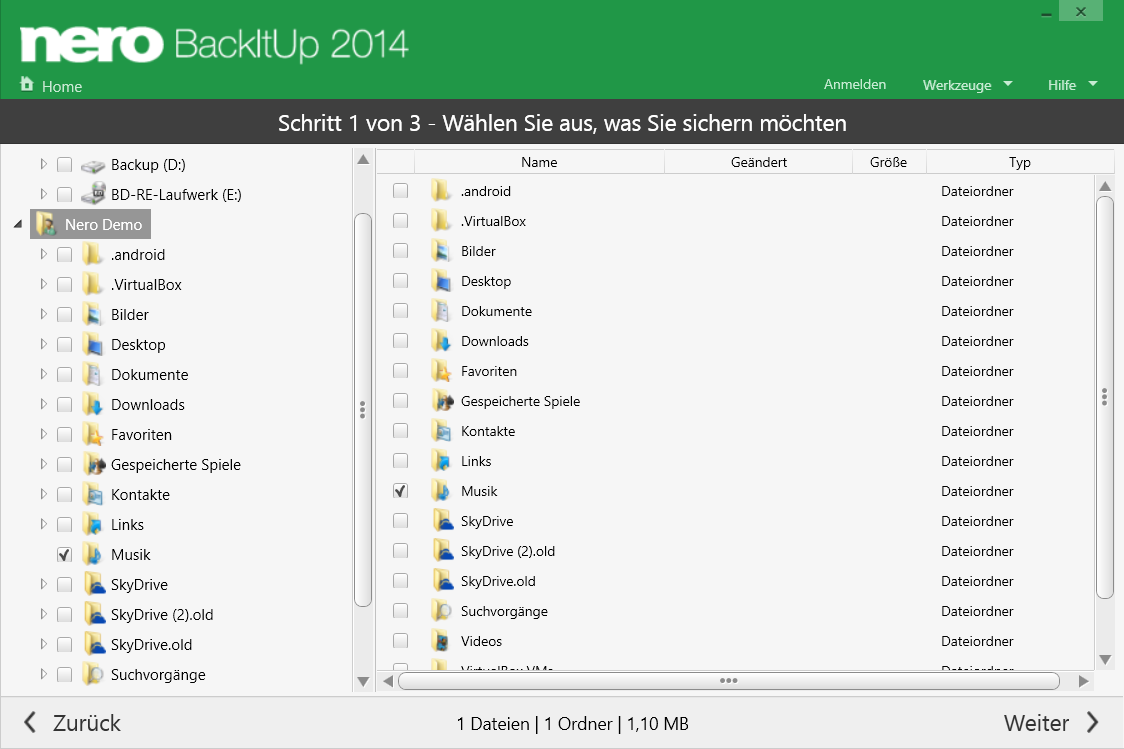
Task: Expand the BD-RE-Laufwerk (E:) tree node
Action: click(43, 194)
